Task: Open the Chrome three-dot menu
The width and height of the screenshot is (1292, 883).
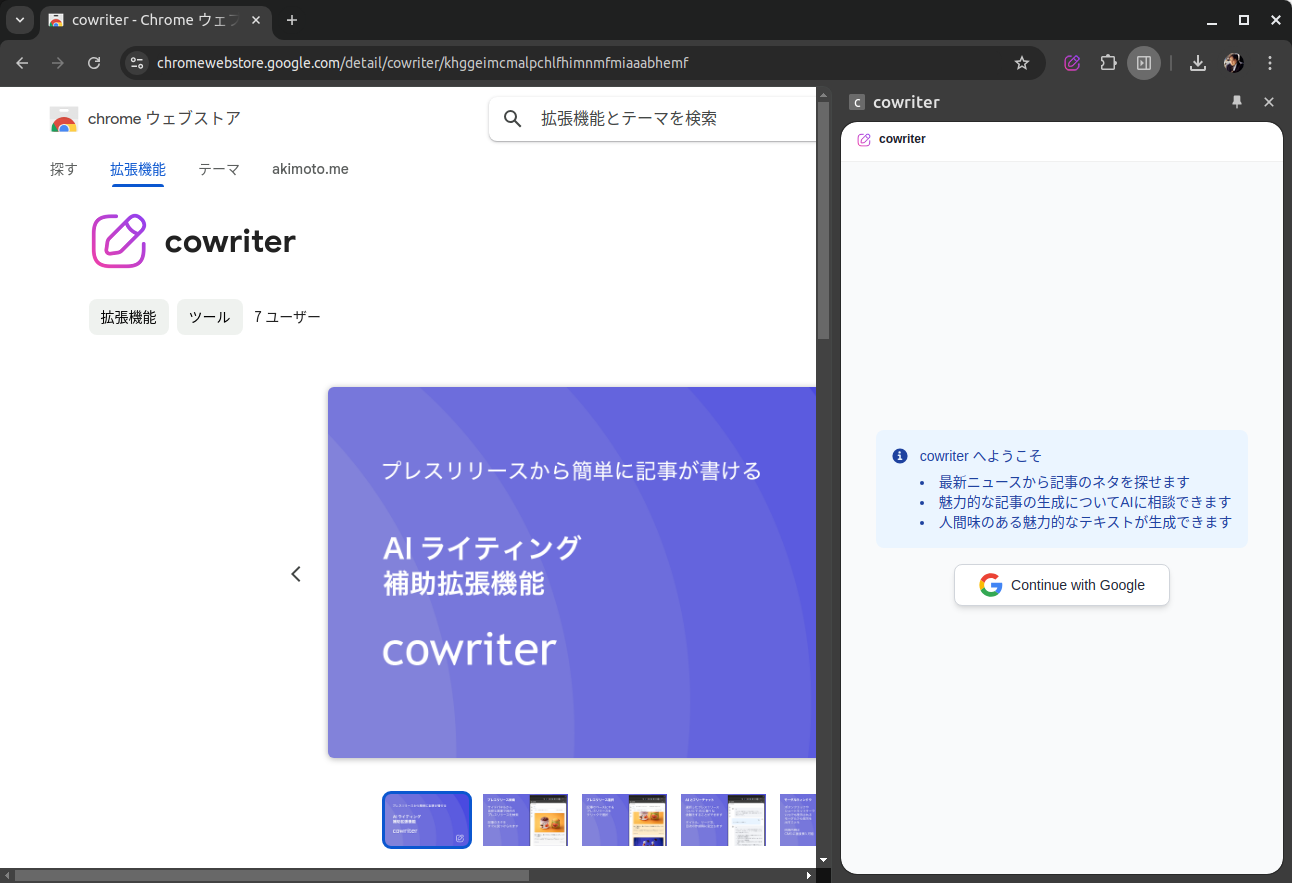Action: pos(1270,63)
